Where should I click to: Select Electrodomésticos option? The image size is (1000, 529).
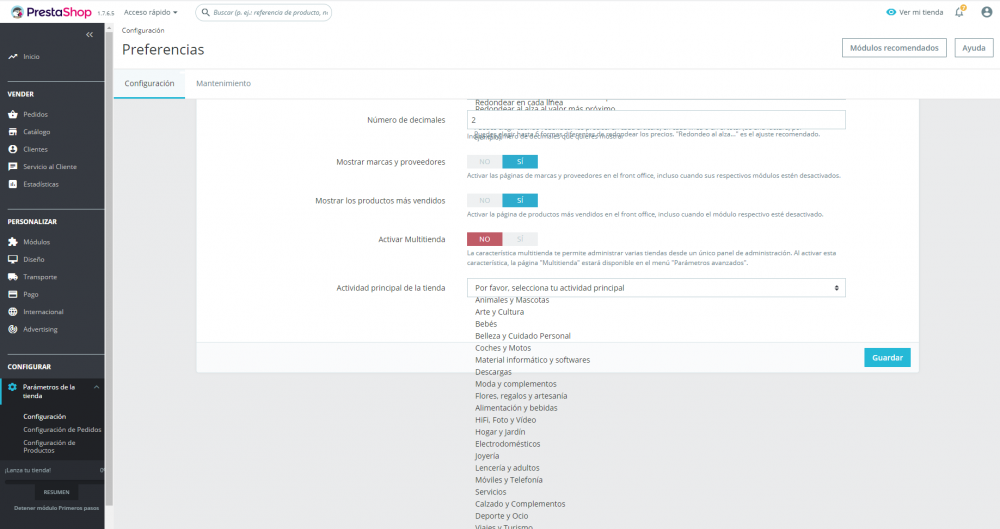tap(508, 444)
